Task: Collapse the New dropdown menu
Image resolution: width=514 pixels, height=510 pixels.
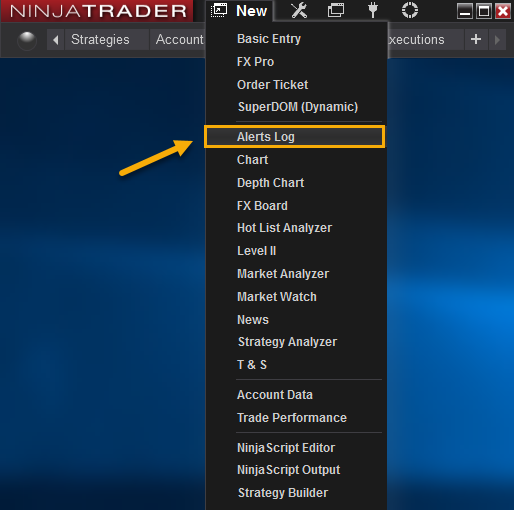Action: click(x=251, y=11)
